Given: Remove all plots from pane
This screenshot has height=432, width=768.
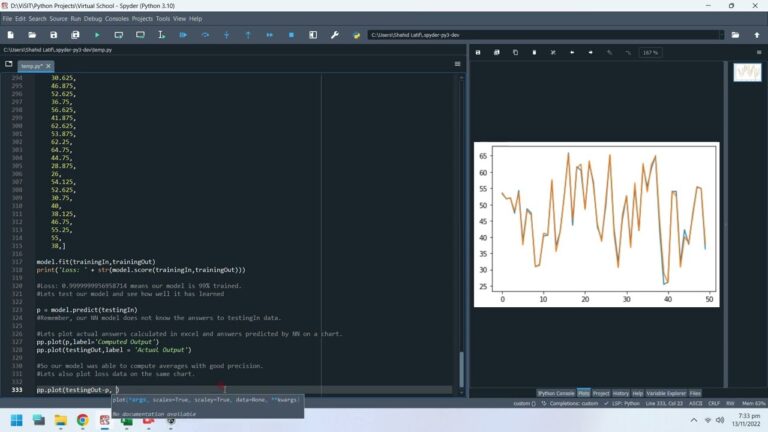Looking at the screenshot, I should coord(553,52).
